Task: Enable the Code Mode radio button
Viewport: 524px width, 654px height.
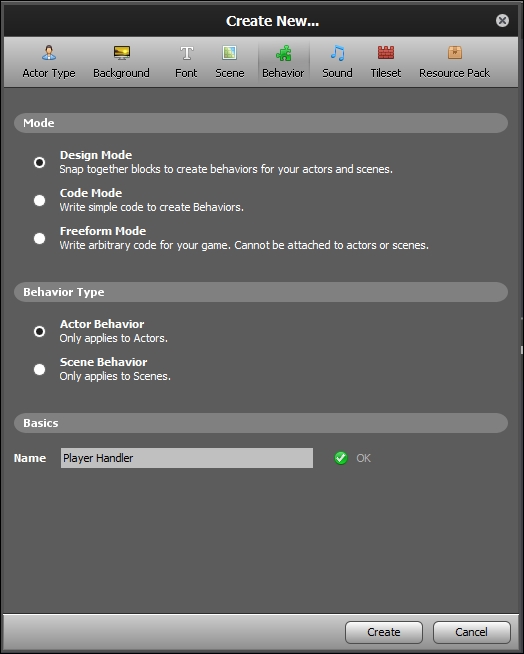Action: [40, 200]
